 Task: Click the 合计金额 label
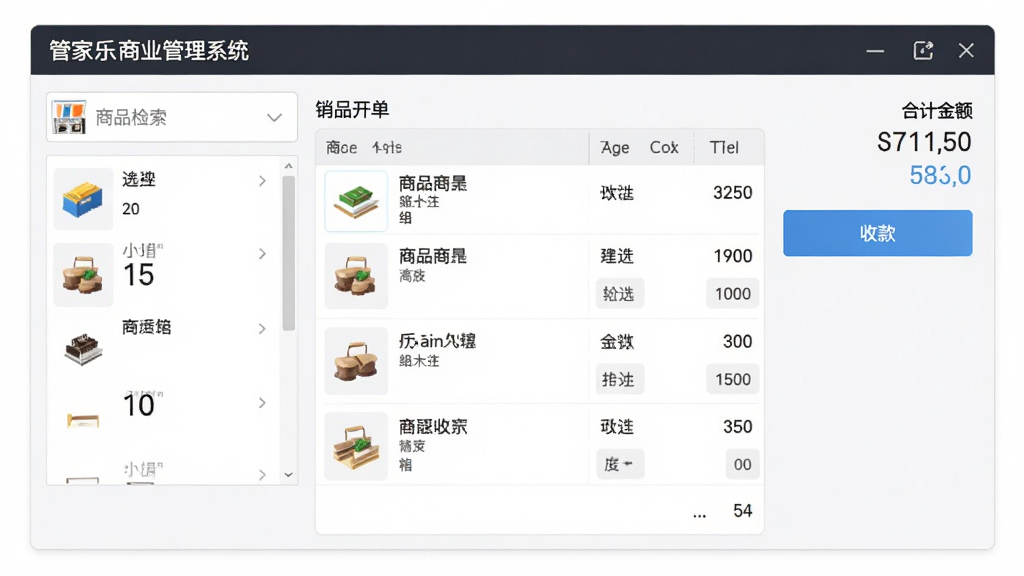pos(936,111)
